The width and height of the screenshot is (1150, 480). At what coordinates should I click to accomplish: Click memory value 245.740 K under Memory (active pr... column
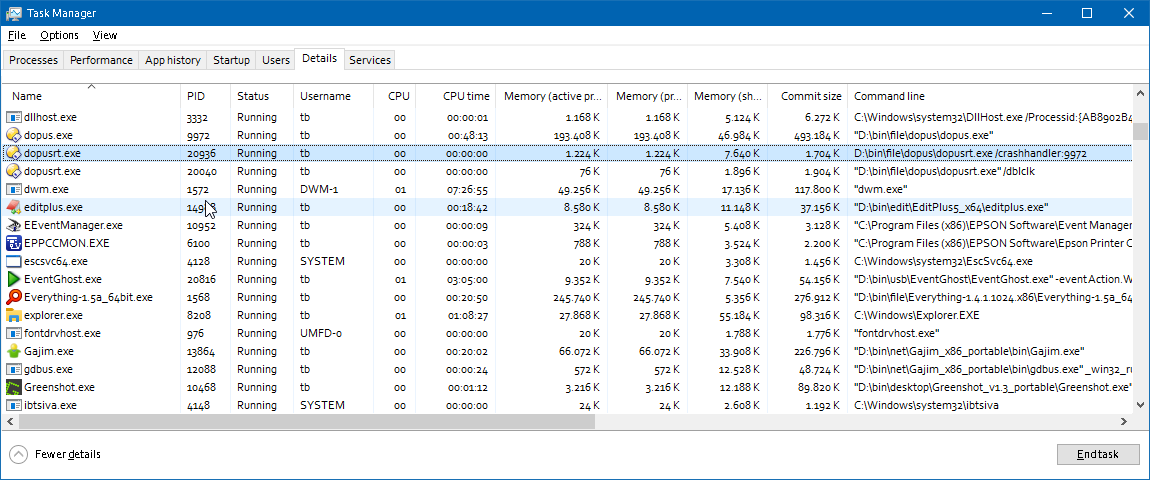(573, 297)
